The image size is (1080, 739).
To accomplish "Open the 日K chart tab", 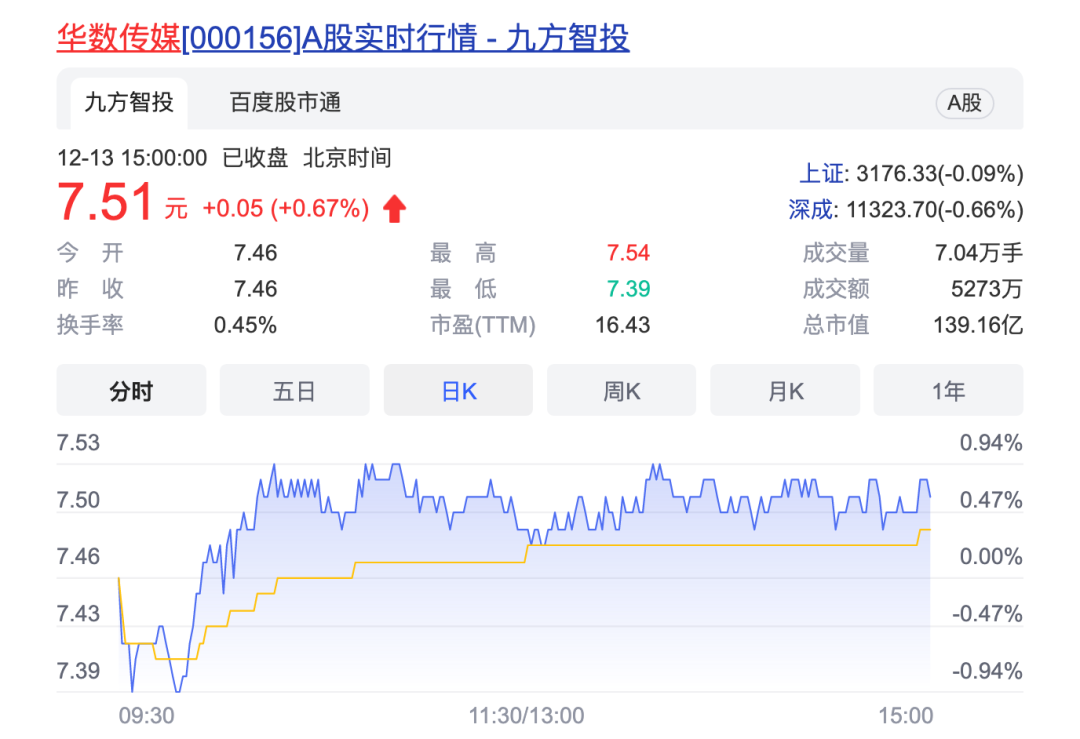I will pyautogui.click(x=458, y=391).
